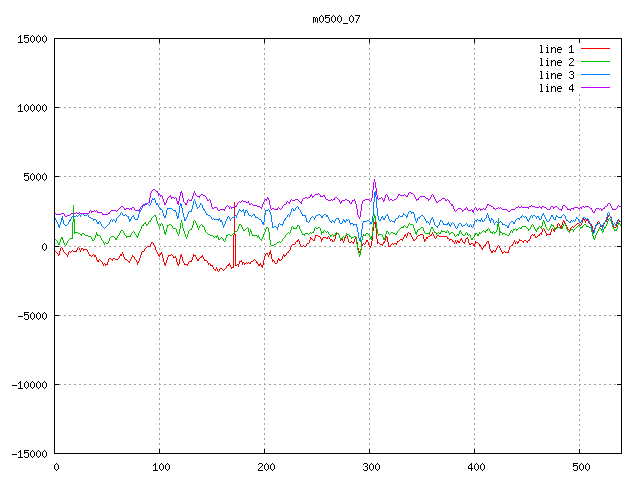This screenshot has height=480, width=640.
Task: Click the blue line sample in legend
Action: coord(595,75)
